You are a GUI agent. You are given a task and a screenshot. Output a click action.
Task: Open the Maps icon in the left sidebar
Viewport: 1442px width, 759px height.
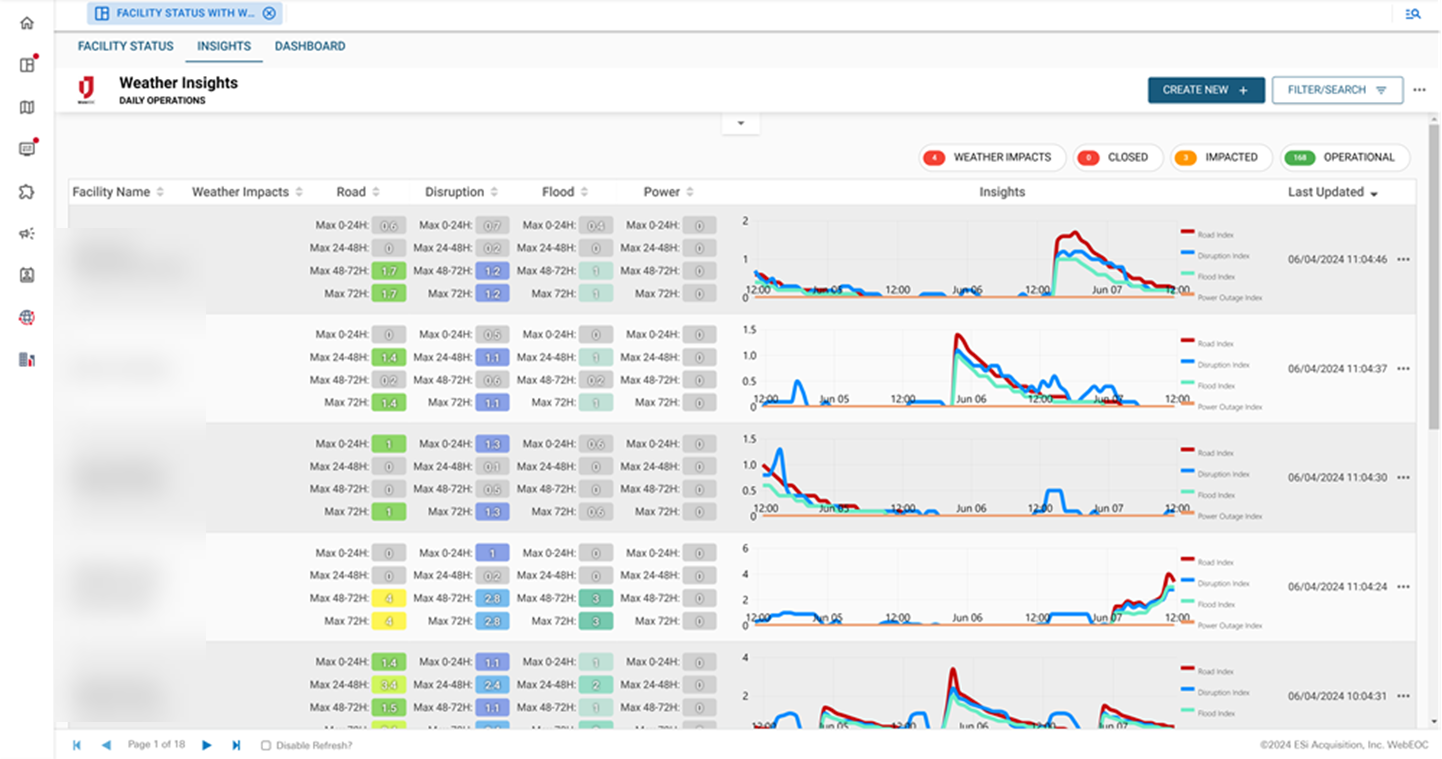[26, 107]
